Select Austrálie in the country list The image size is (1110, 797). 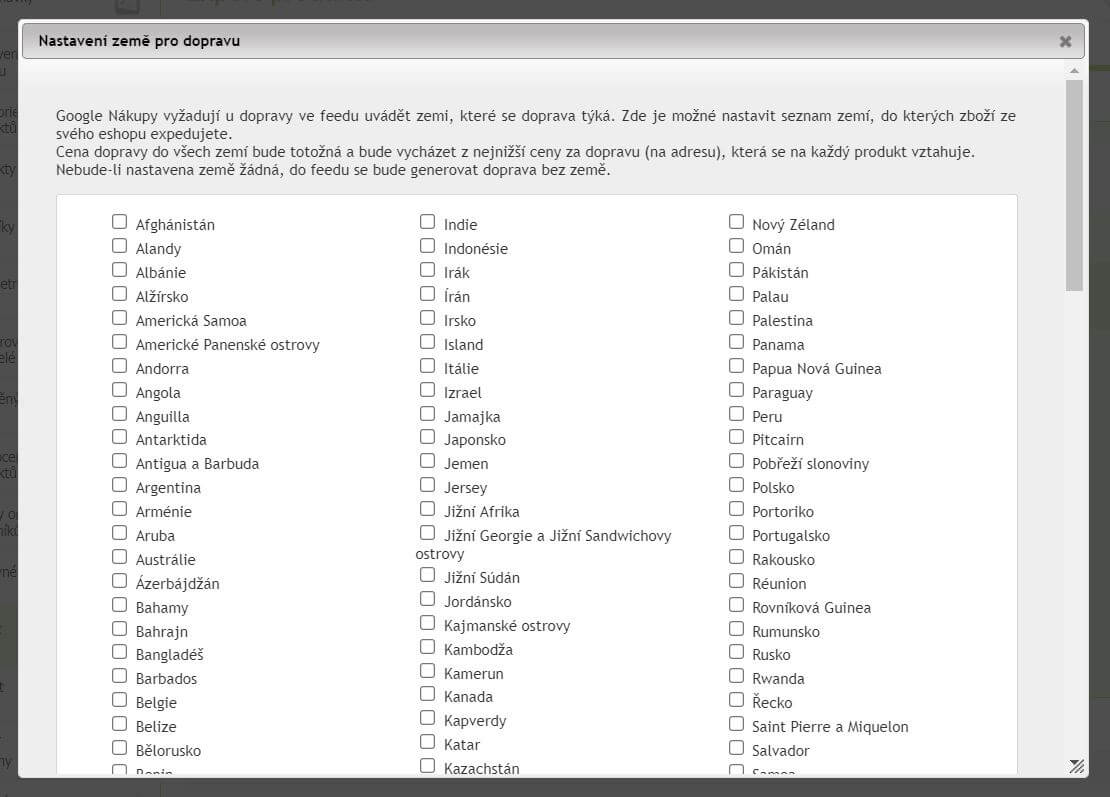click(x=120, y=558)
